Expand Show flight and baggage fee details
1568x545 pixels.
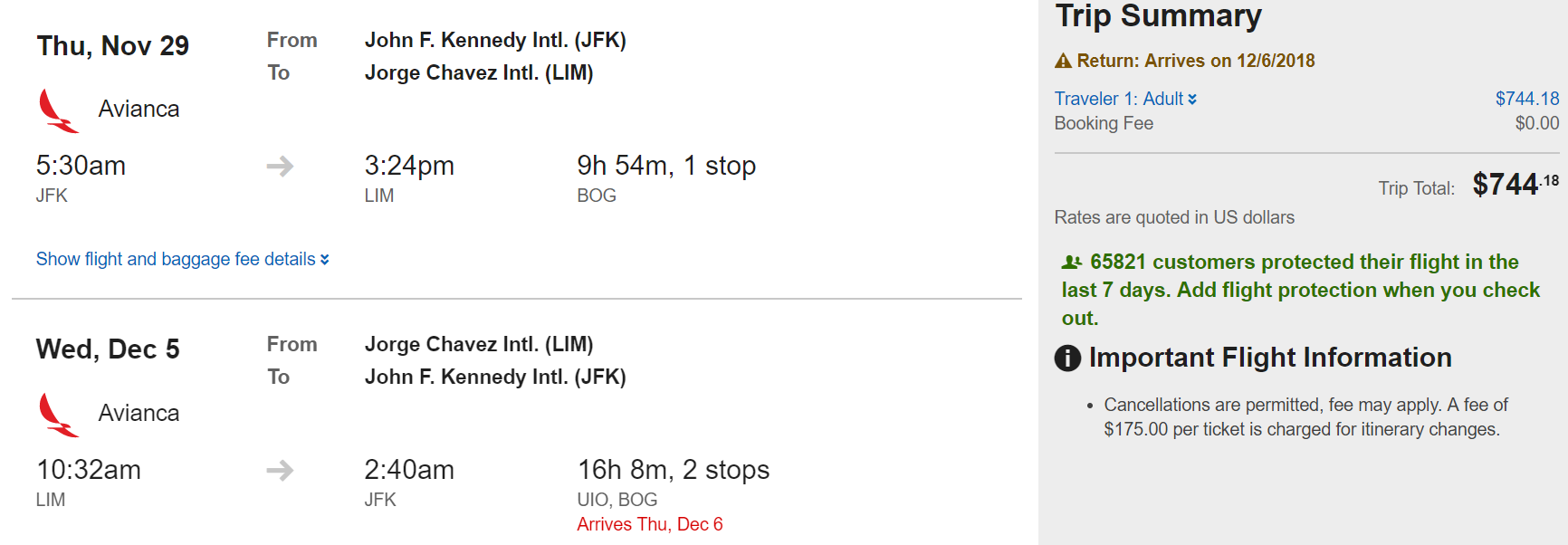pyautogui.click(x=176, y=259)
